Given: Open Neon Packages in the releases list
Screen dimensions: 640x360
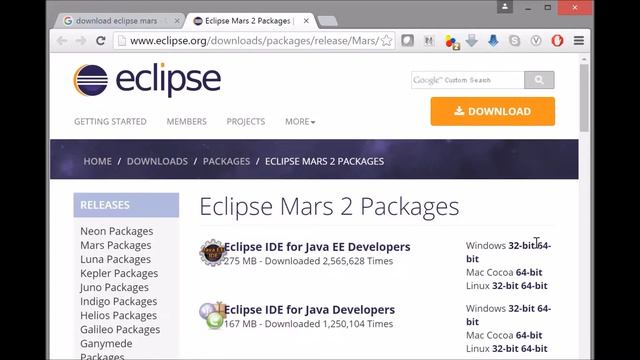Looking at the screenshot, I should coord(117,231).
